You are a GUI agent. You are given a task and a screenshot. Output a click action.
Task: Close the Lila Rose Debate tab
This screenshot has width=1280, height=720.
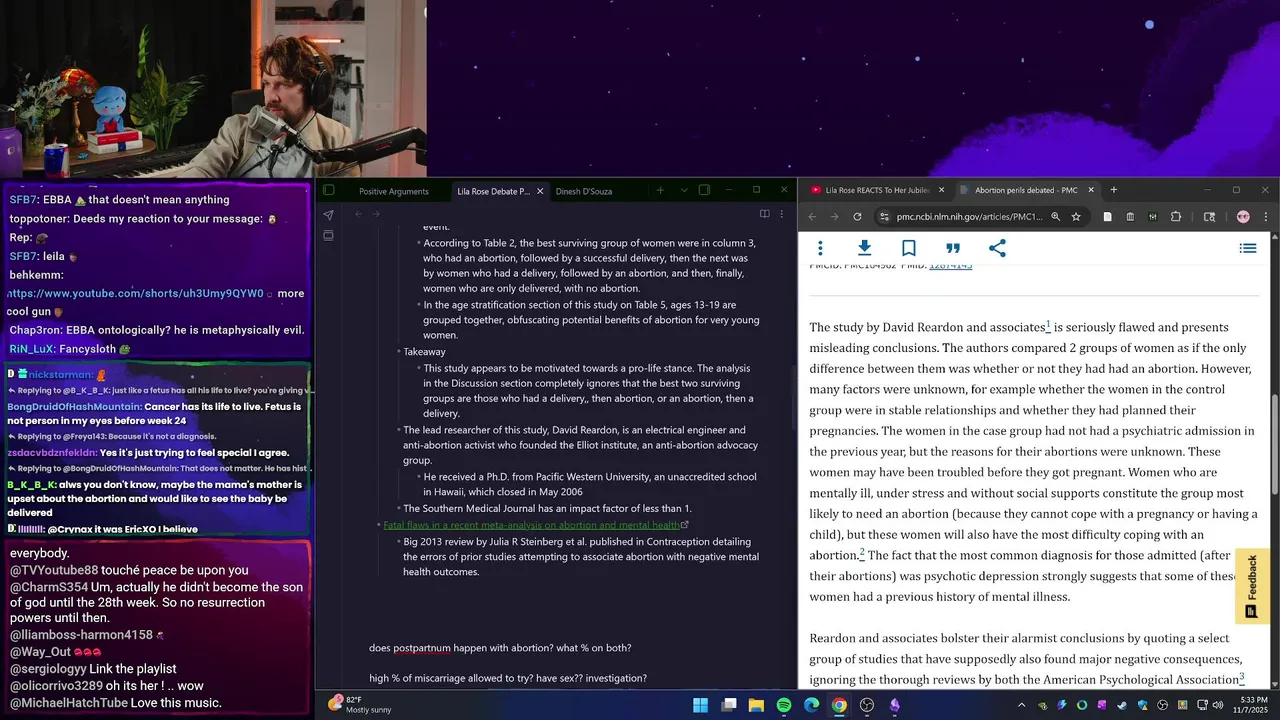coord(540,191)
